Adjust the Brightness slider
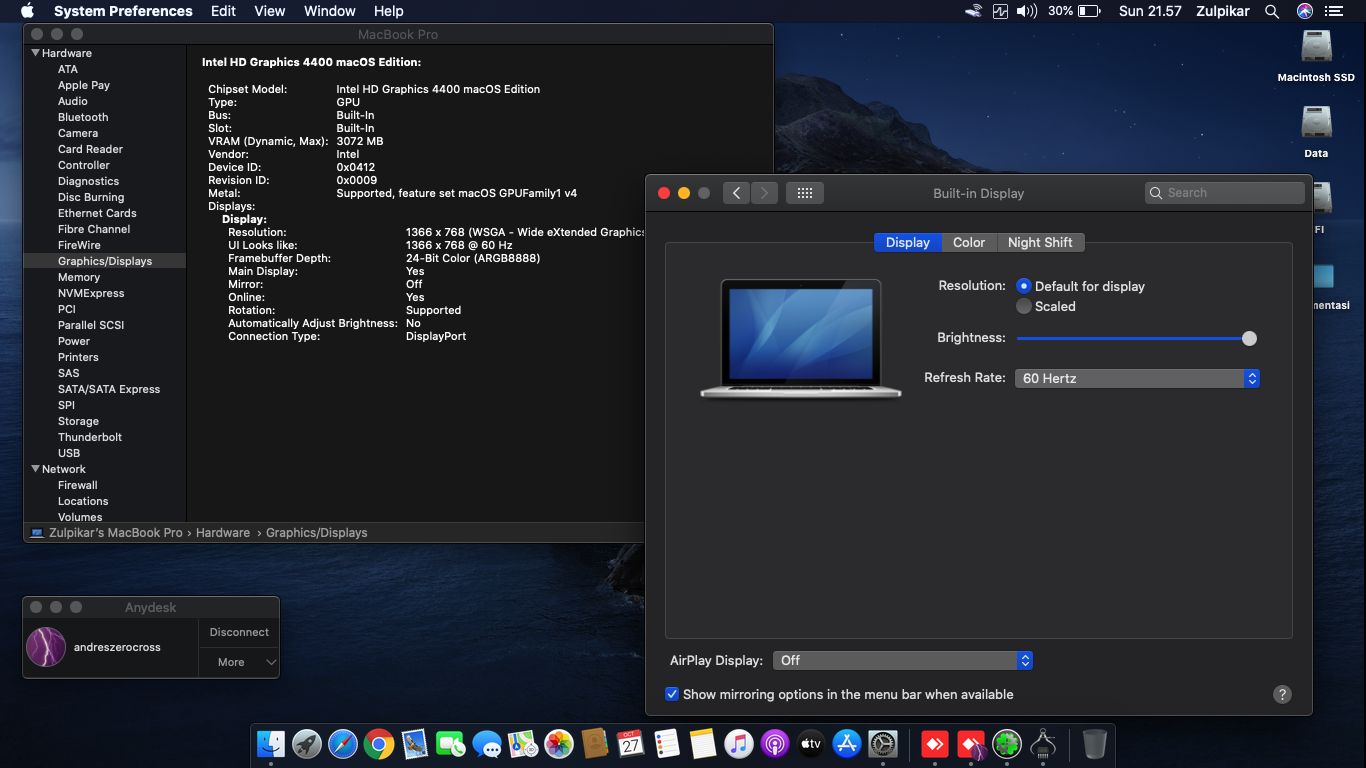 click(1249, 338)
